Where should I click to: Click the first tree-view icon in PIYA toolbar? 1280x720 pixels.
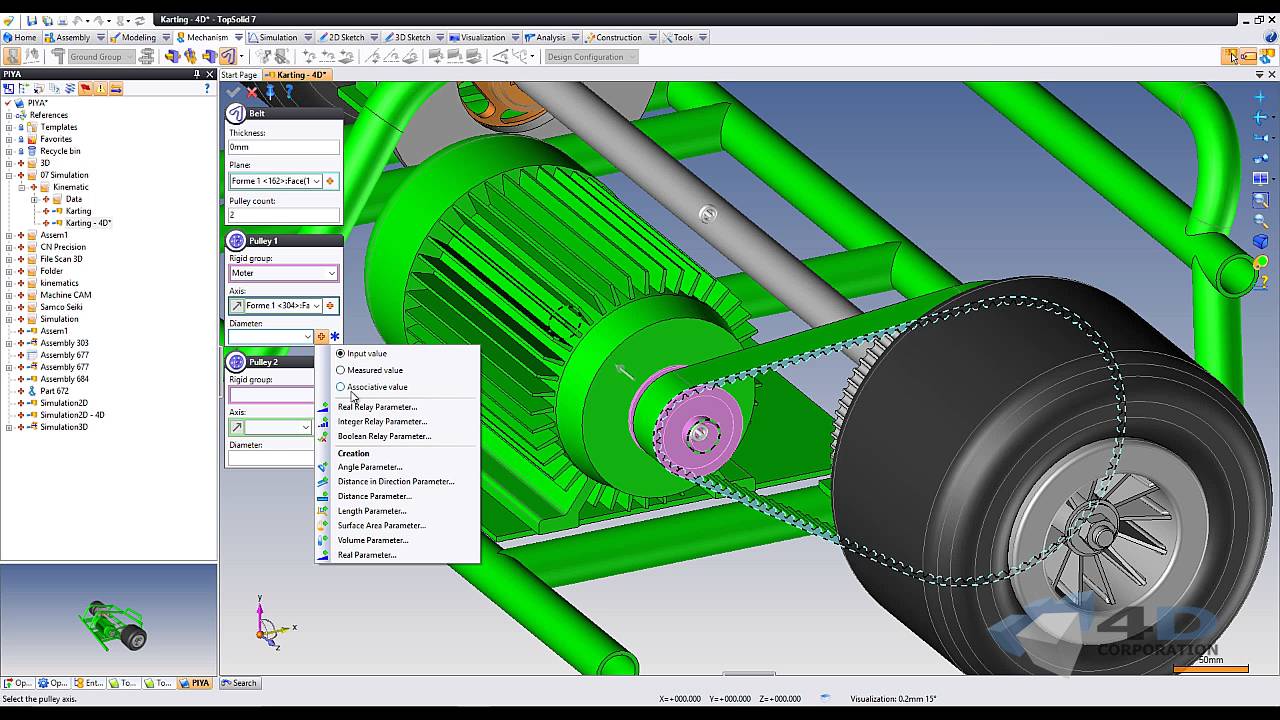8,88
